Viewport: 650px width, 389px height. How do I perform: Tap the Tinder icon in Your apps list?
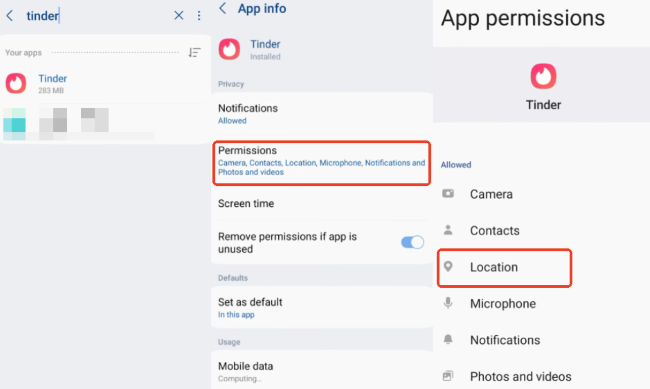tap(16, 83)
